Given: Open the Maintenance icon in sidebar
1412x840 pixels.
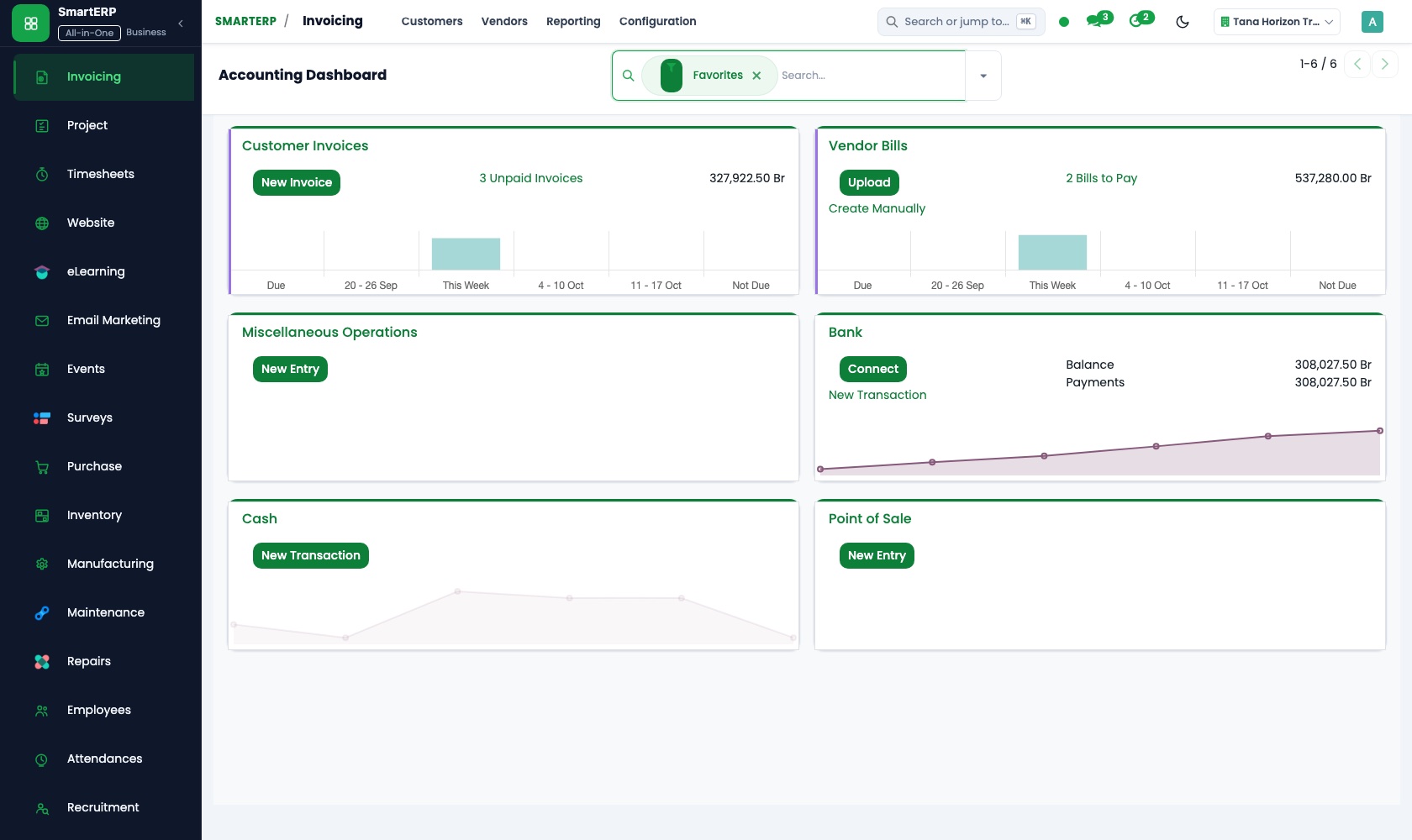Looking at the screenshot, I should click(x=42, y=612).
